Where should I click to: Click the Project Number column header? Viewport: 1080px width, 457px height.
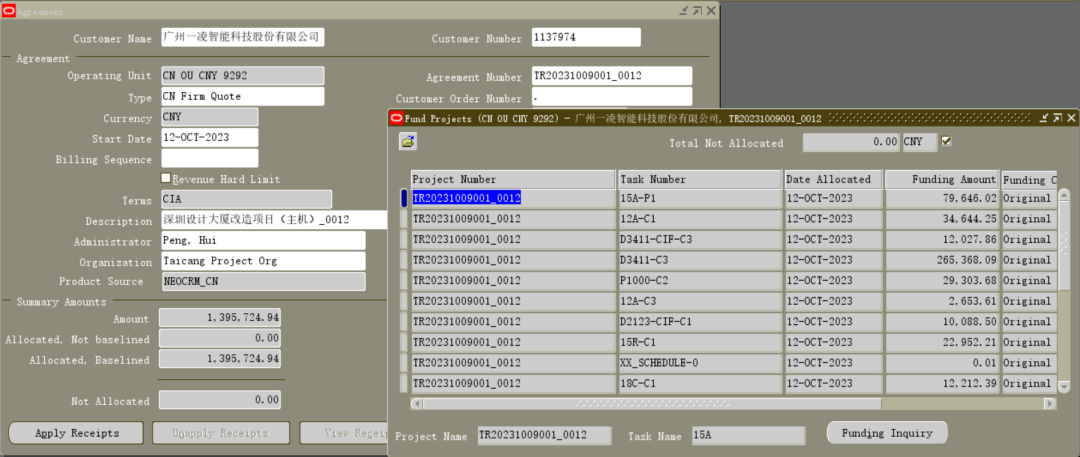click(x=513, y=179)
